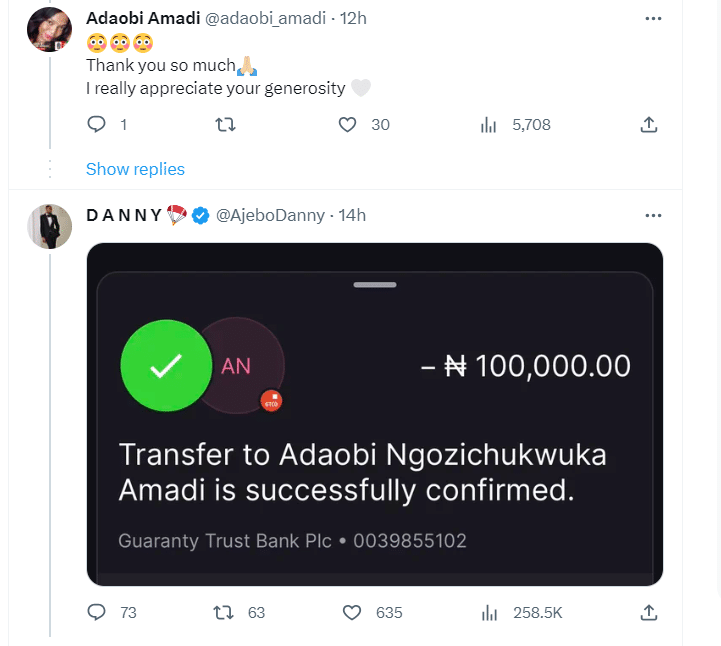This screenshot has height=646, width=721.
Task: Retweet Adaobi Amadi's tweet
Action: pos(226,125)
